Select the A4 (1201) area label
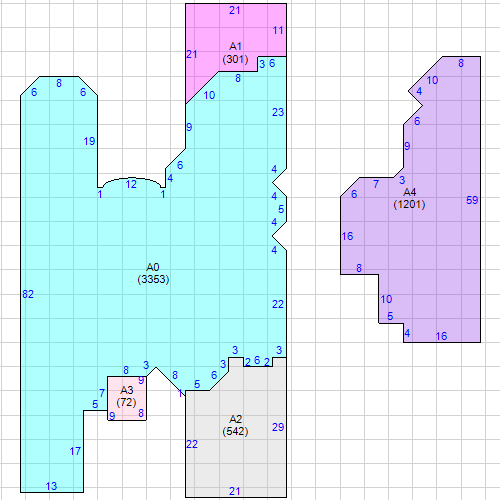500x500 pixels. [409, 198]
